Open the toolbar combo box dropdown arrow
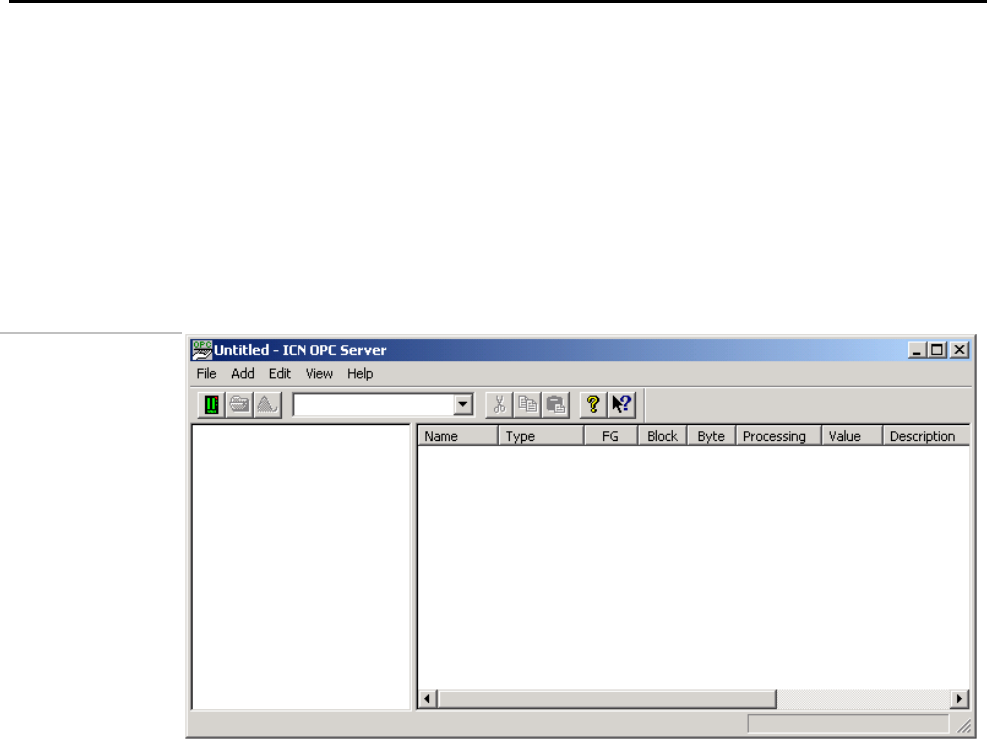This screenshot has width=987, height=740. (x=463, y=405)
